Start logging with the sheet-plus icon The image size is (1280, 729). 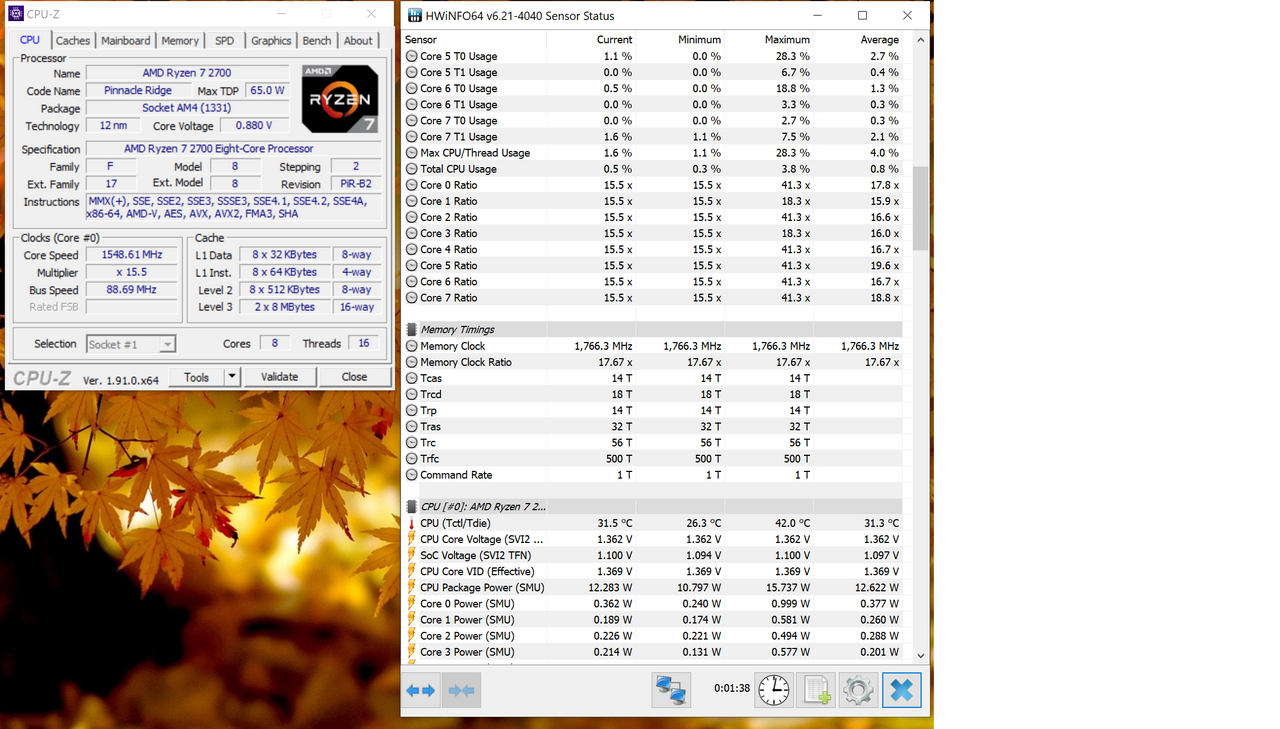point(817,690)
